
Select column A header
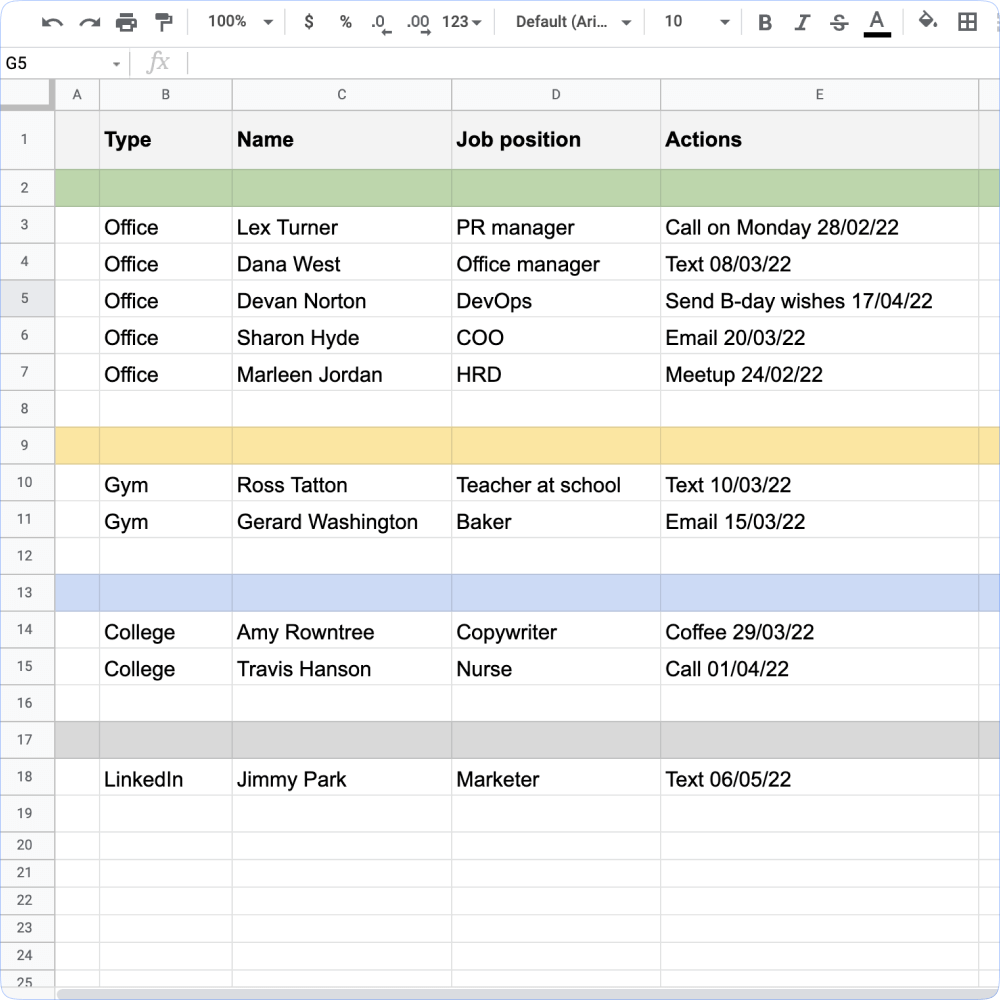coord(77,94)
